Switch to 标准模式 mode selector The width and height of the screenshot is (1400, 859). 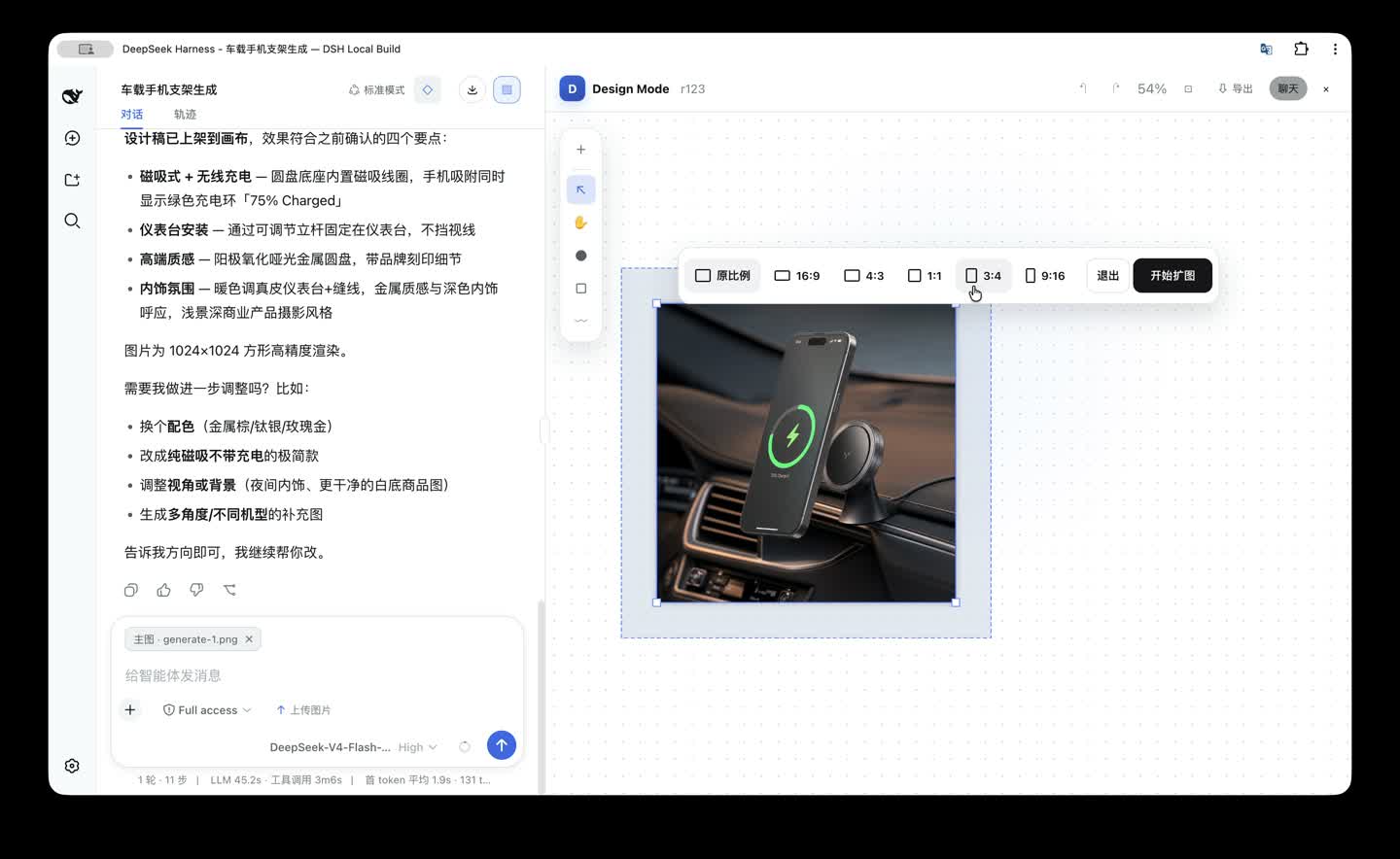click(376, 89)
